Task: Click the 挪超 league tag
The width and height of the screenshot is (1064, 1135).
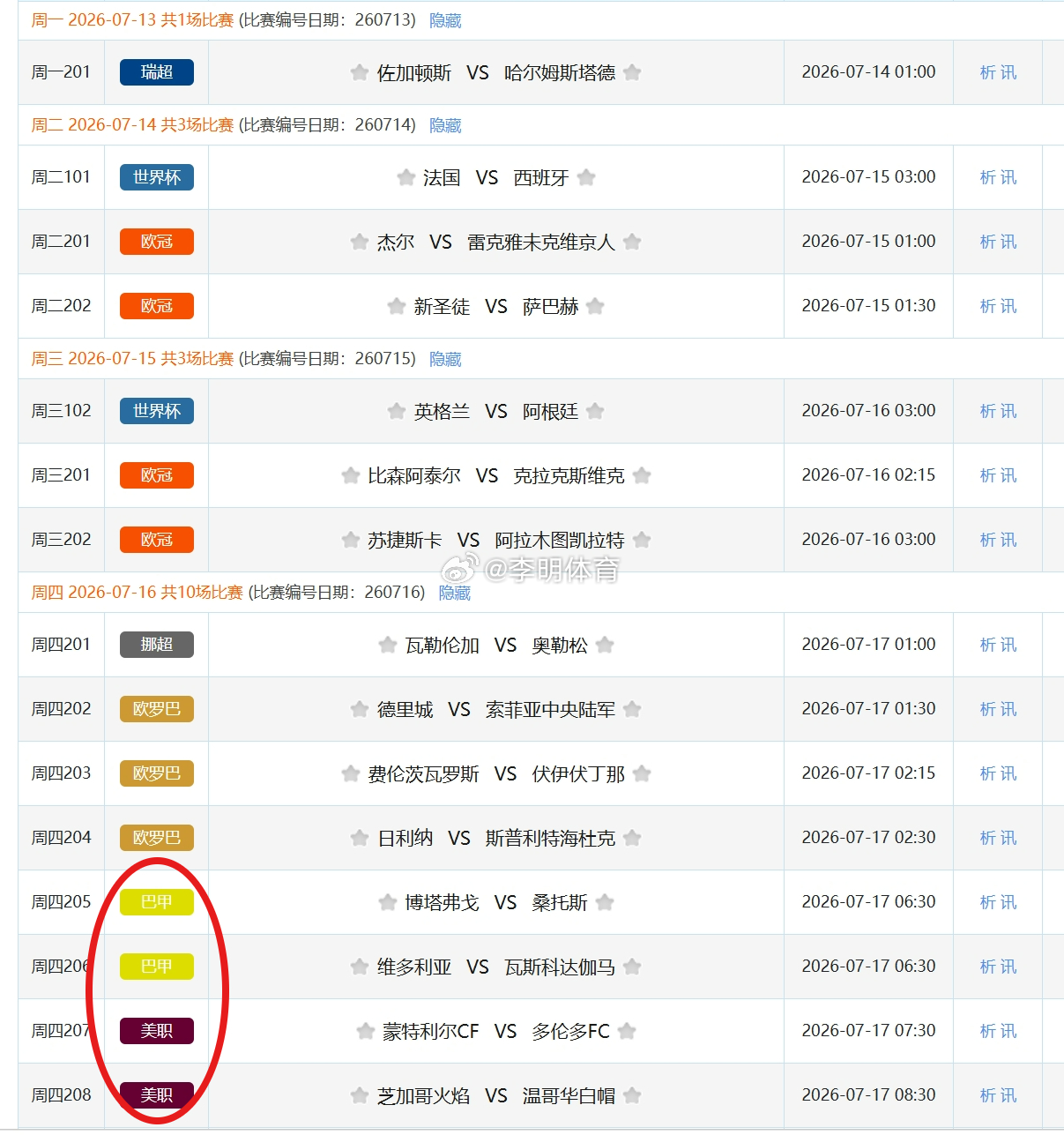Action: pyautogui.click(x=157, y=645)
